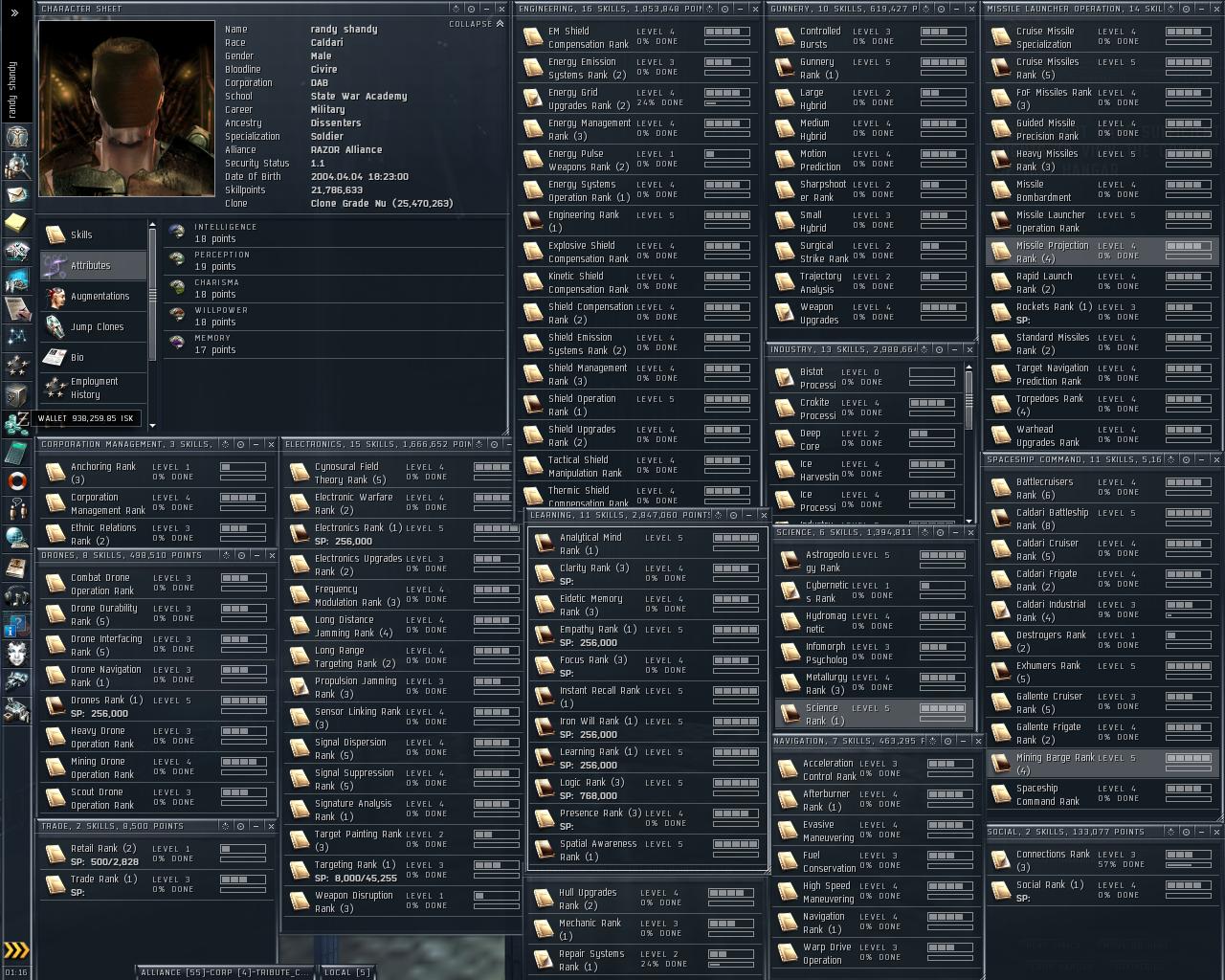The height and width of the screenshot is (980, 1225).
Task: Select the Mining Barge Rank skill row
Action: 1102,764
